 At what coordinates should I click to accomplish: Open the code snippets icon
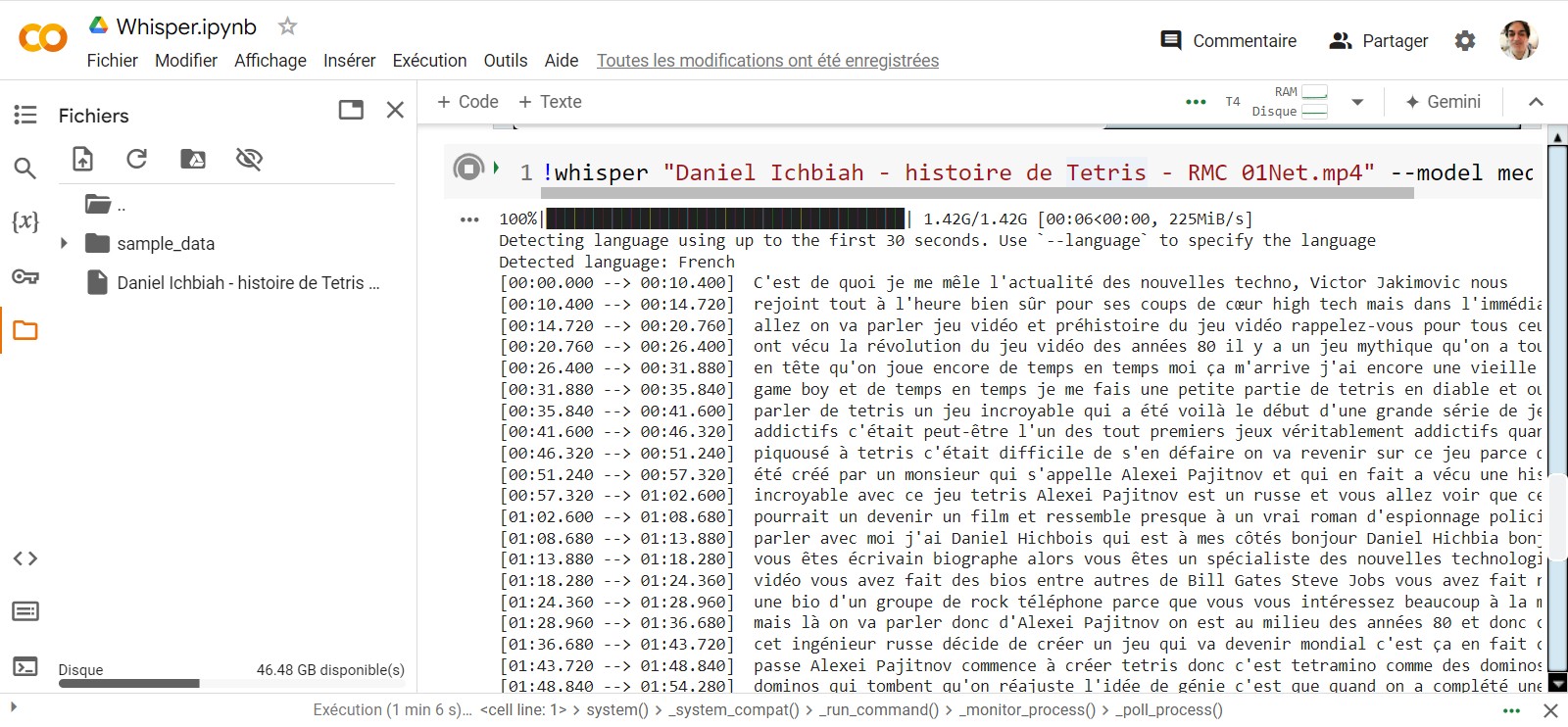tap(25, 558)
